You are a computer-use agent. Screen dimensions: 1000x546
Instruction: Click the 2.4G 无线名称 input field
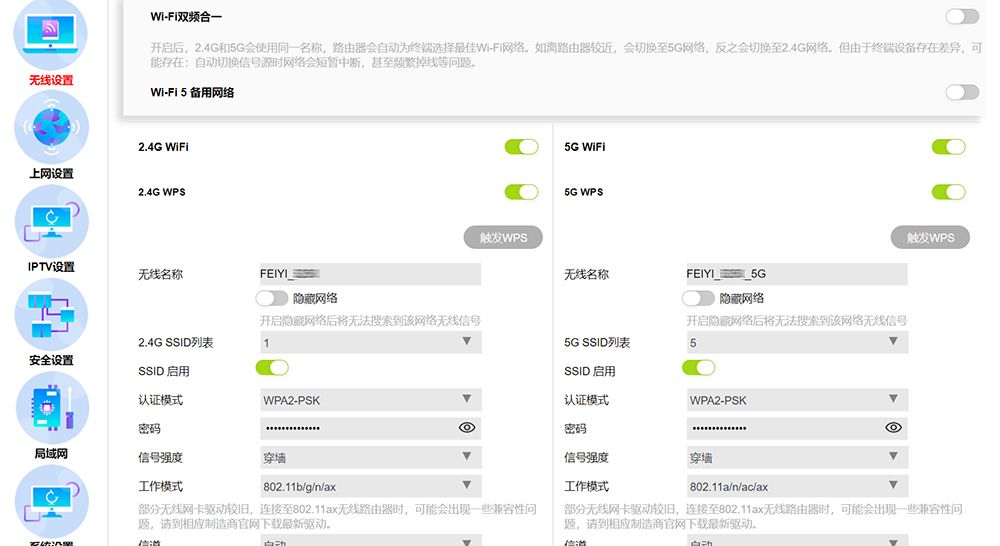pos(370,274)
